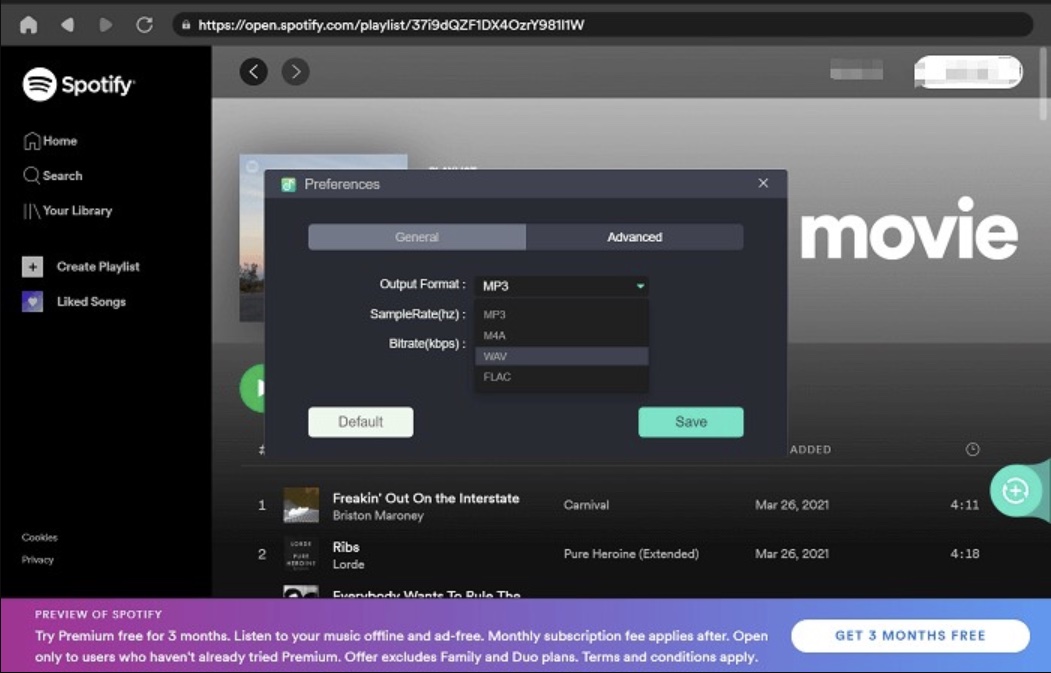Viewport: 1051px width, 673px height.
Task: Open album Pure Heroine (Extended)
Action: pos(631,554)
